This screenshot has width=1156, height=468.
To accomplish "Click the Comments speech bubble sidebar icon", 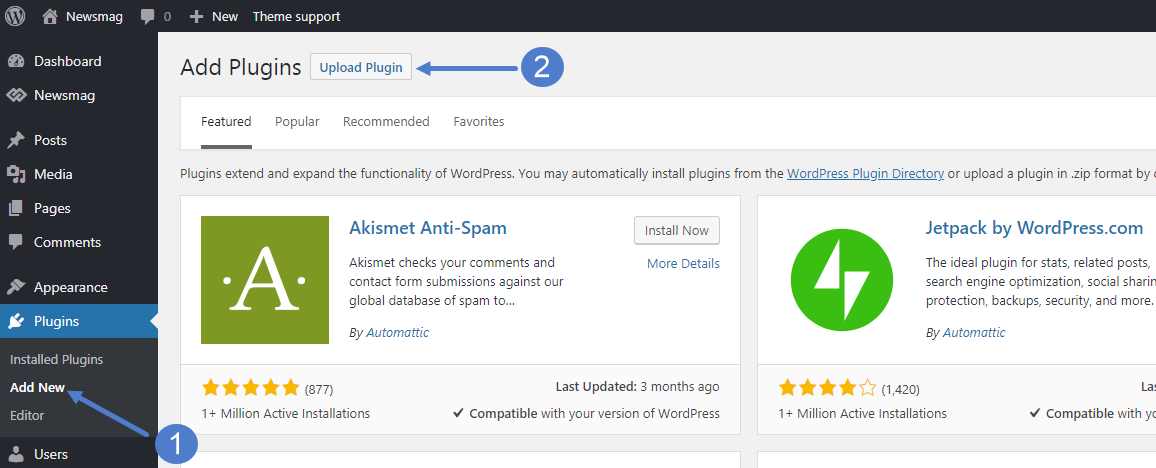I will [x=16, y=242].
